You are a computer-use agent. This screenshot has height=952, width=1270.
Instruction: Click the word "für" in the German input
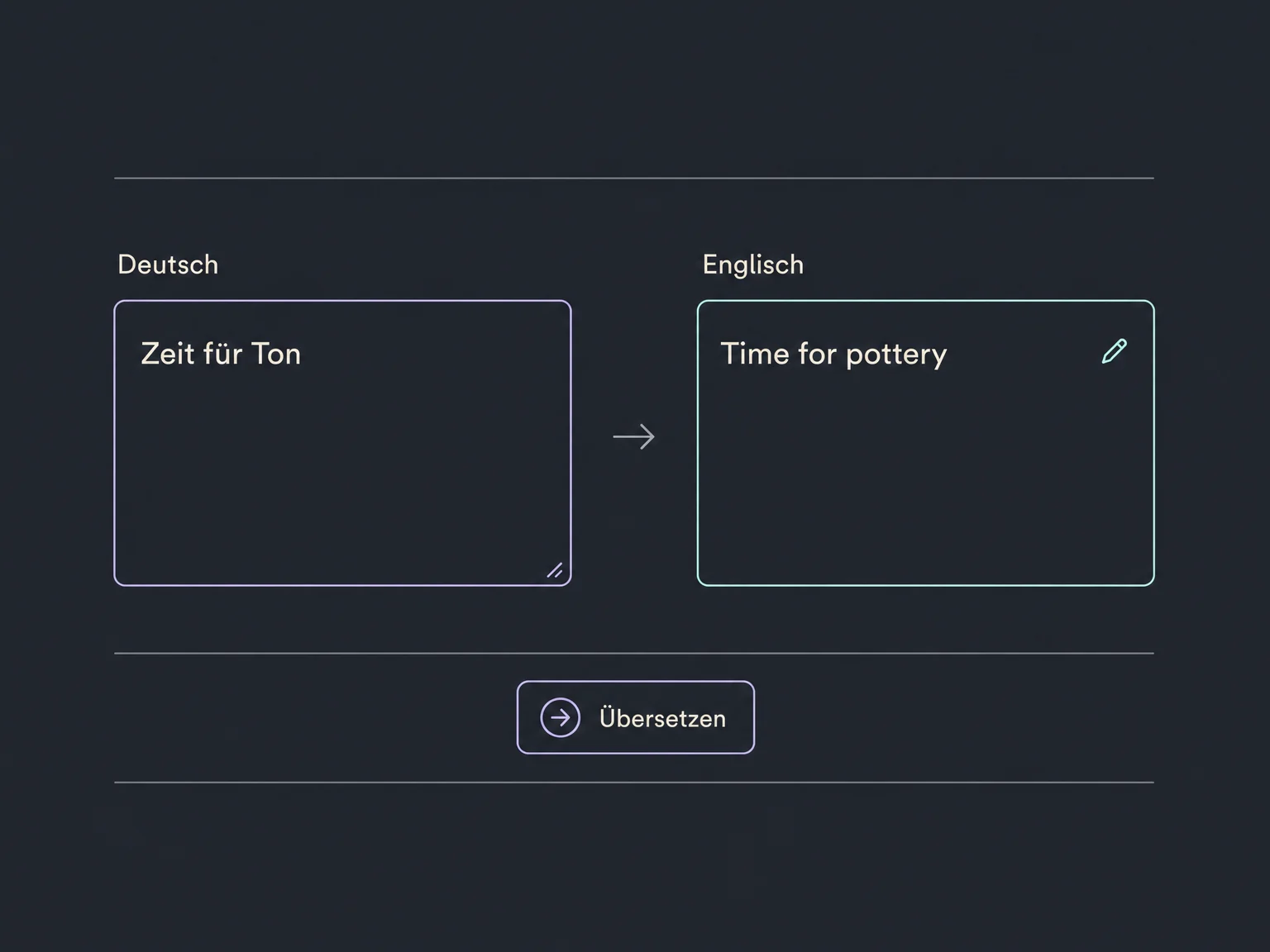223,354
